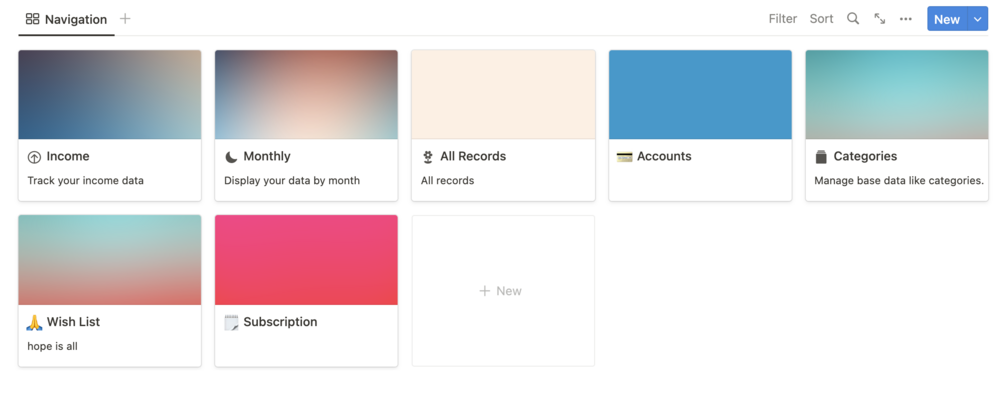This screenshot has width=1005, height=401.
Task: Click the Categories jar icon
Action: pyautogui.click(x=821, y=157)
